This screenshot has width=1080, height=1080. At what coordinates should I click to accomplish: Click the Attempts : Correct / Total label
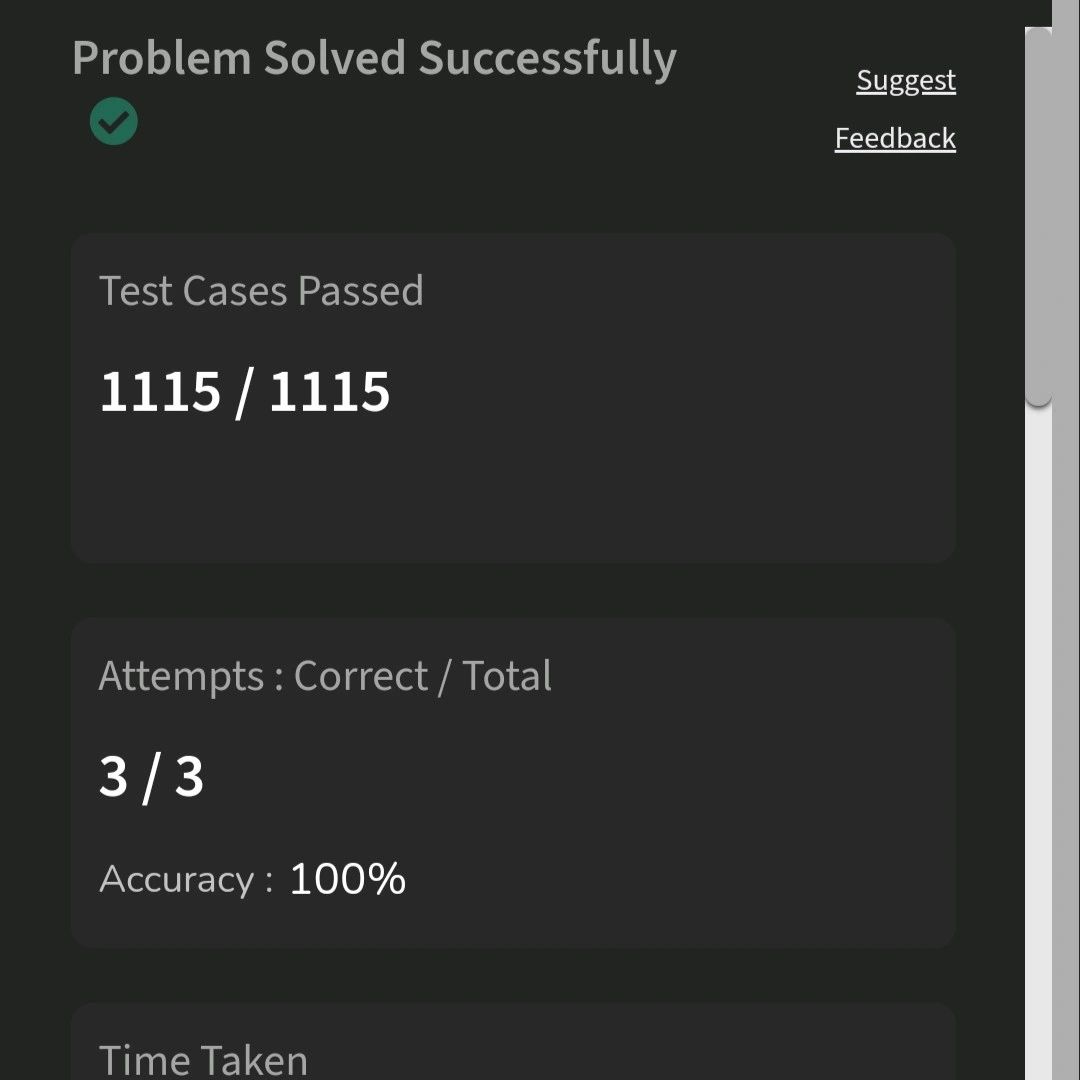pos(325,676)
